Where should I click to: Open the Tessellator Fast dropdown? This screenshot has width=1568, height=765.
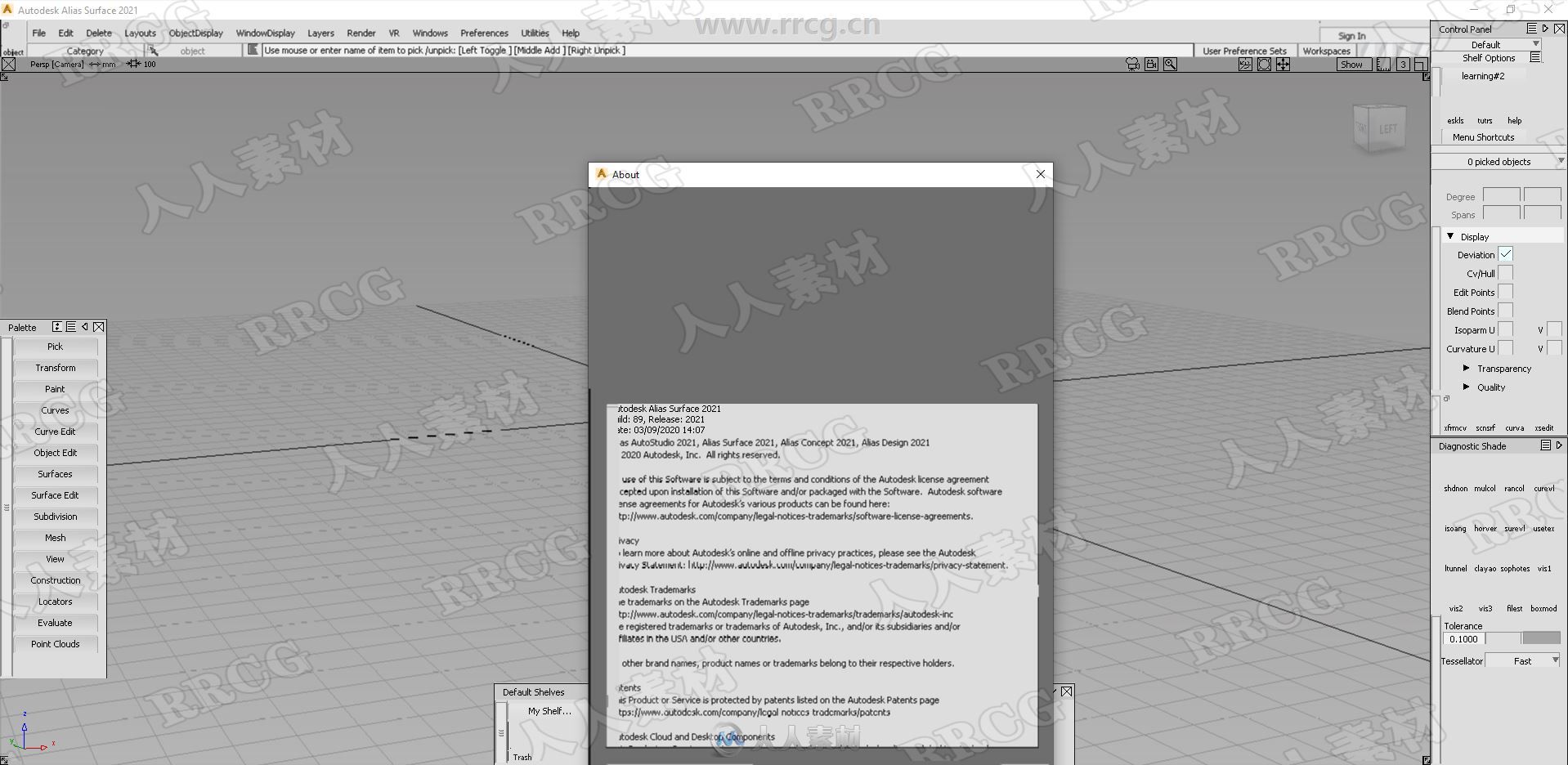coord(1523,660)
